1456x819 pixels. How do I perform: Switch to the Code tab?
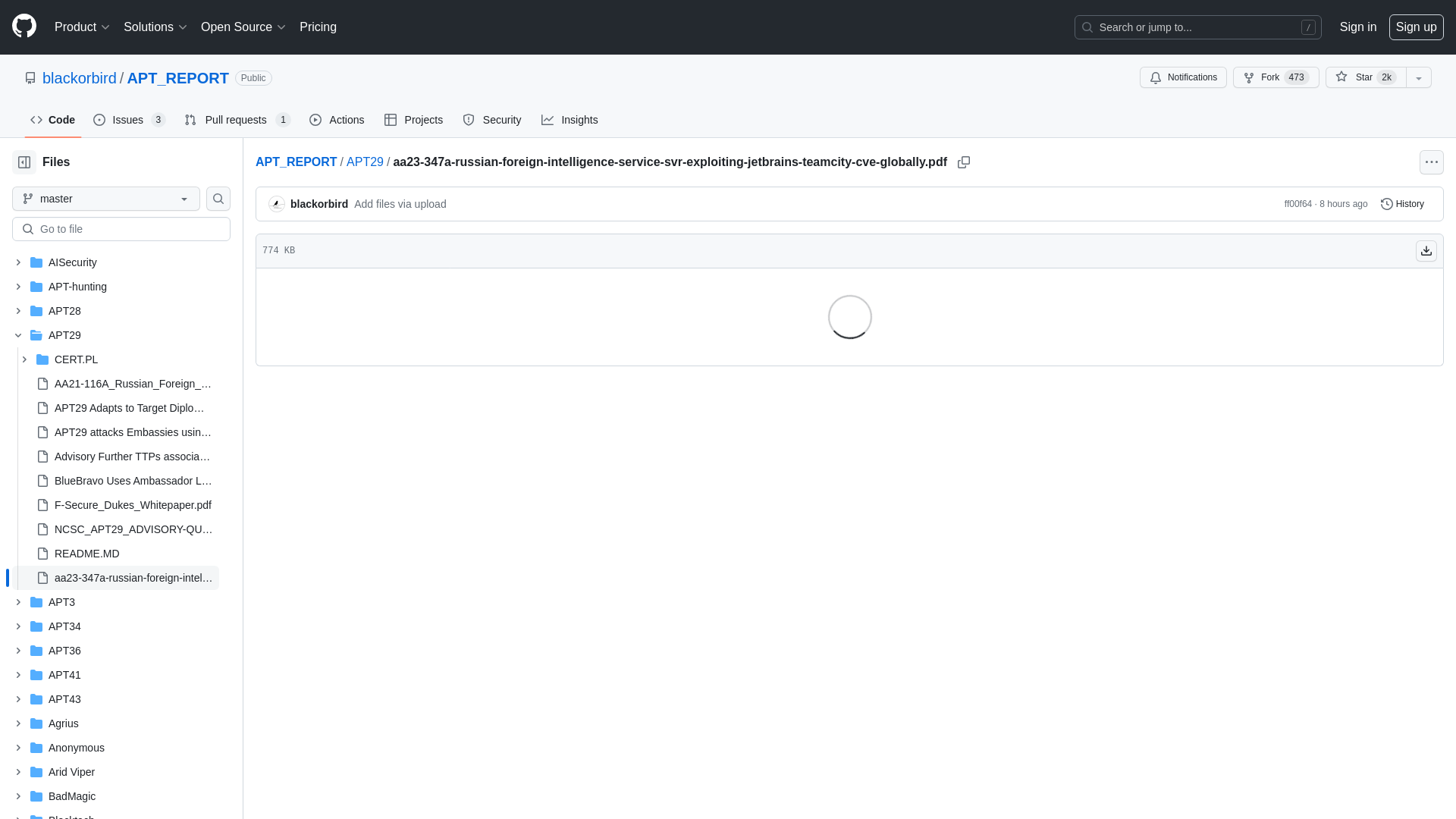(53, 120)
